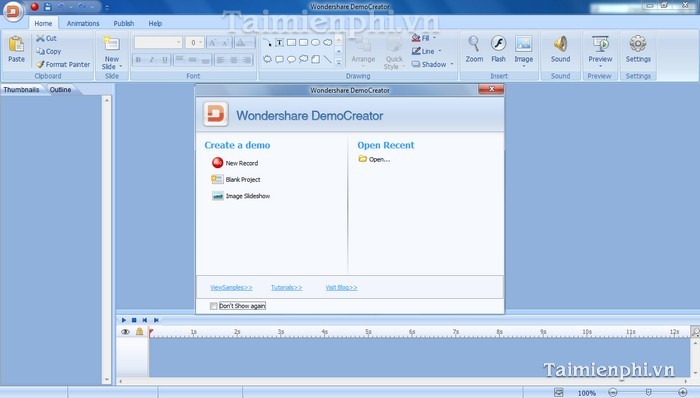Viewport: 700px width, 398px height.
Task: Open the font name dropdown
Action: click(x=179, y=42)
